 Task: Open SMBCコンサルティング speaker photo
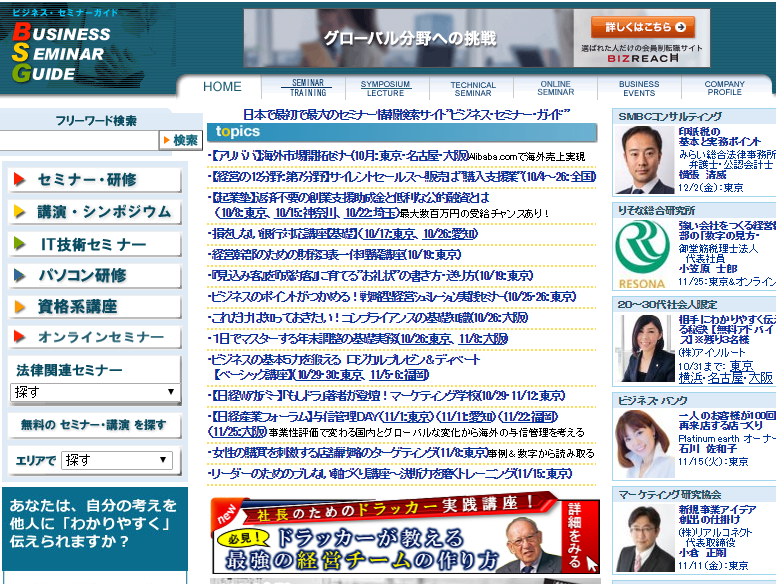(x=644, y=160)
